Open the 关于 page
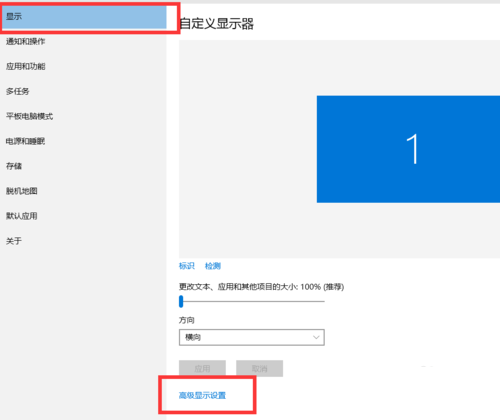 tap(14, 241)
